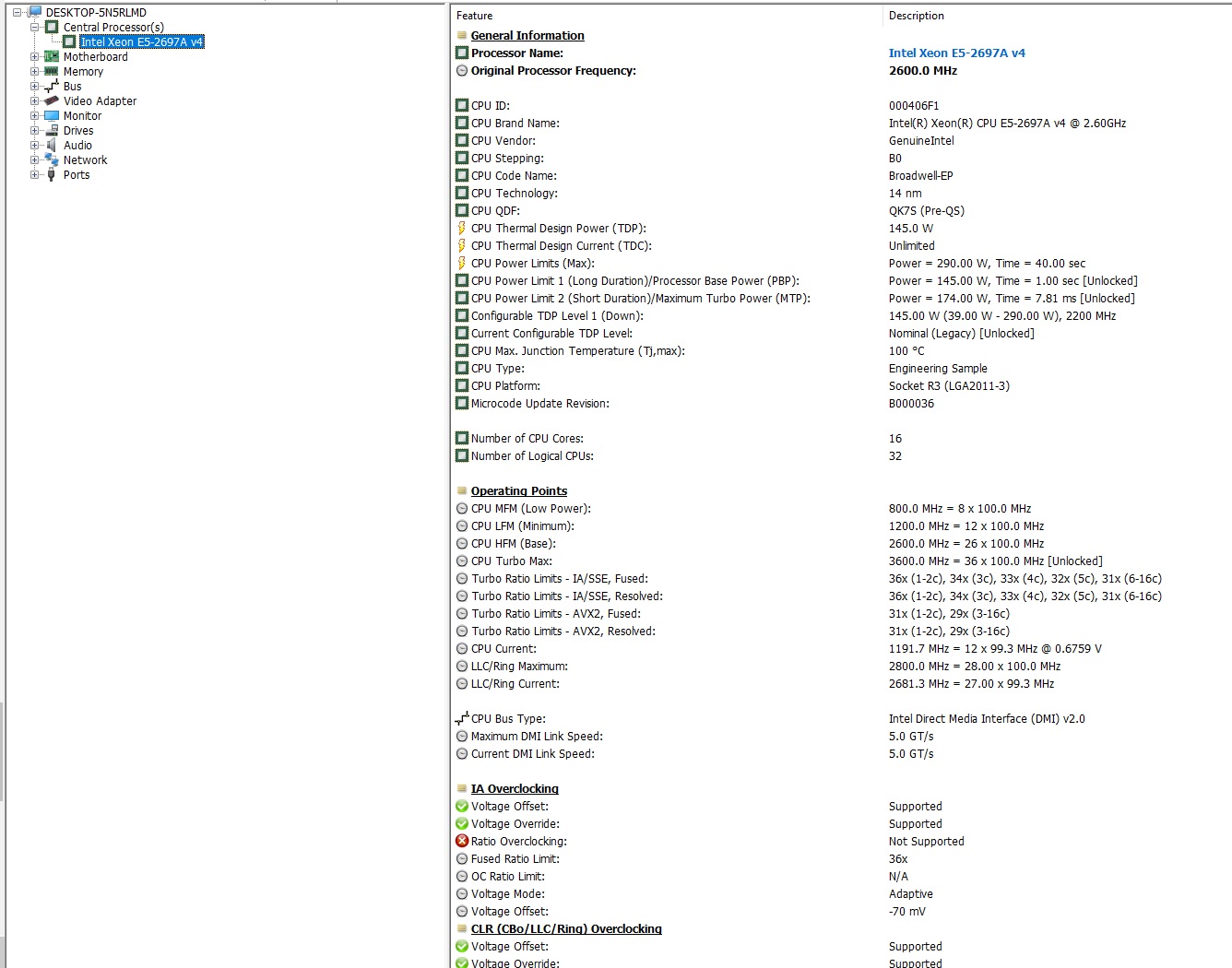Collapse the Central Processor(s) branch
This screenshot has height=968, width=1232.
point(34,28)
